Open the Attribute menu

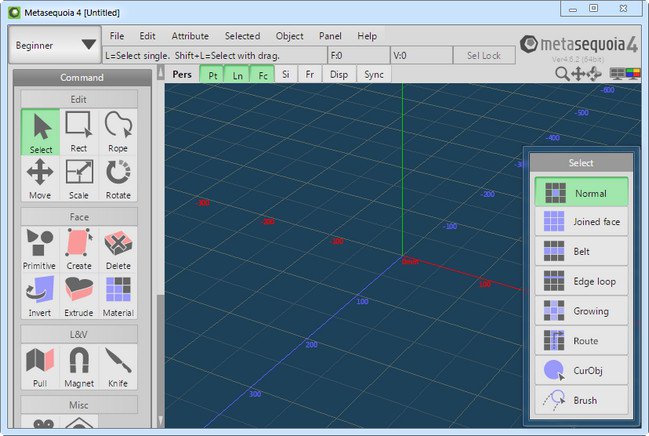190,36
